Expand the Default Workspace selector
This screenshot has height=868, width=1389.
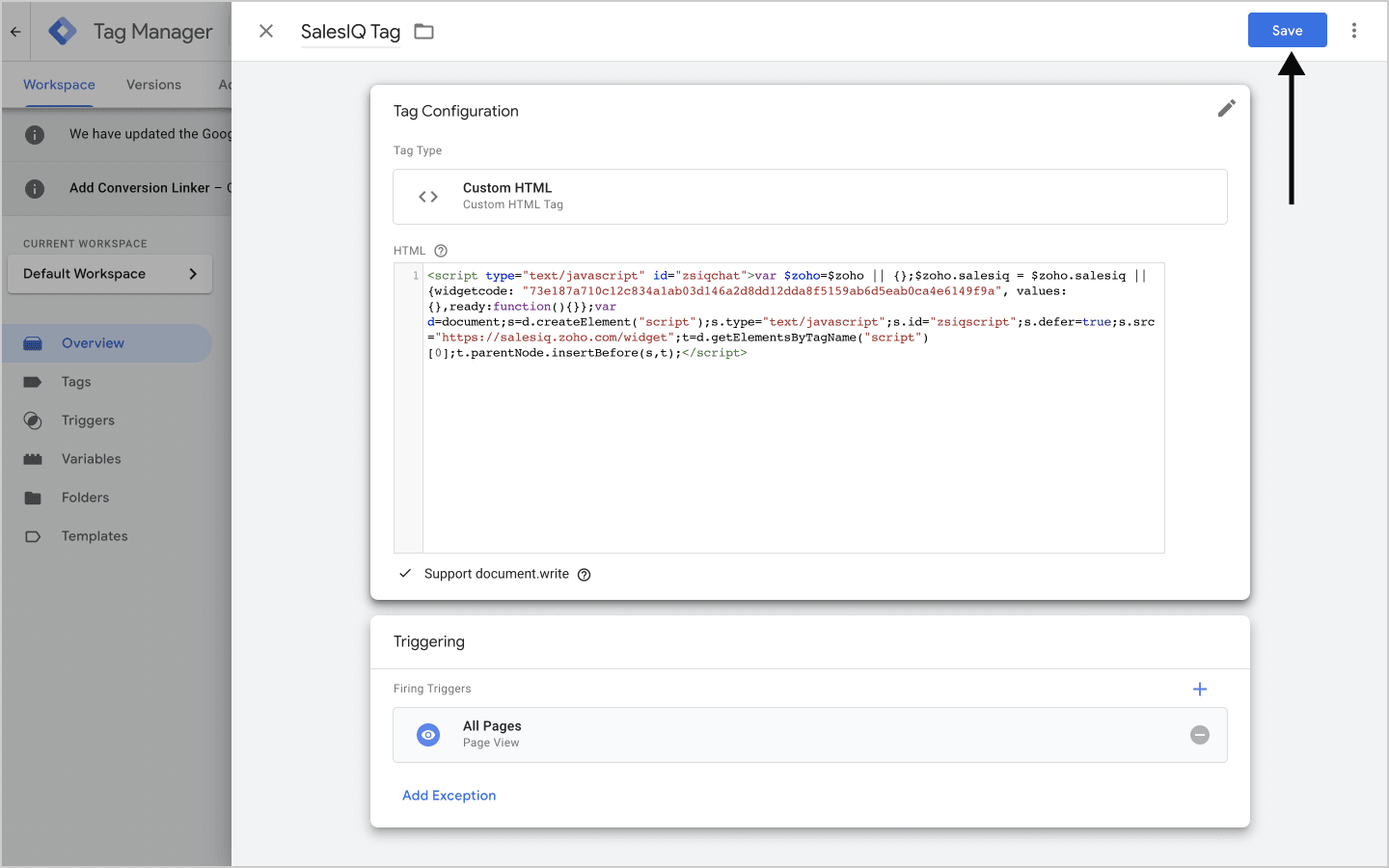pyautogui.click(x=110, y=274)
